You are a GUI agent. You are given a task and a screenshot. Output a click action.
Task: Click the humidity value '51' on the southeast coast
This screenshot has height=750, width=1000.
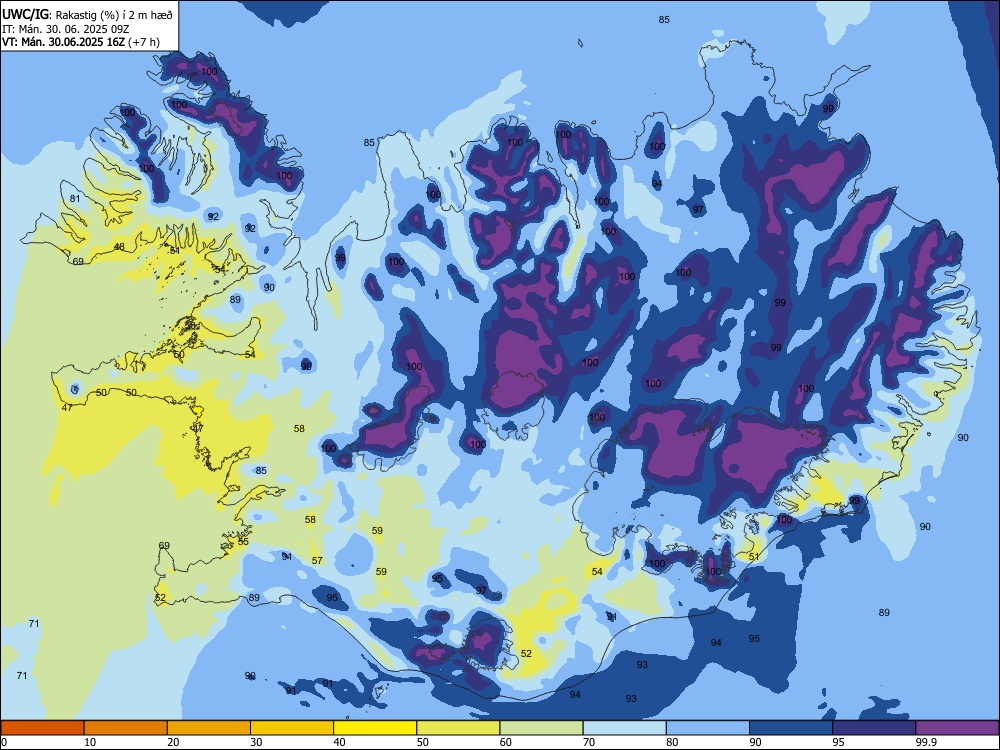pyautogui.click(x=754, y=557)
